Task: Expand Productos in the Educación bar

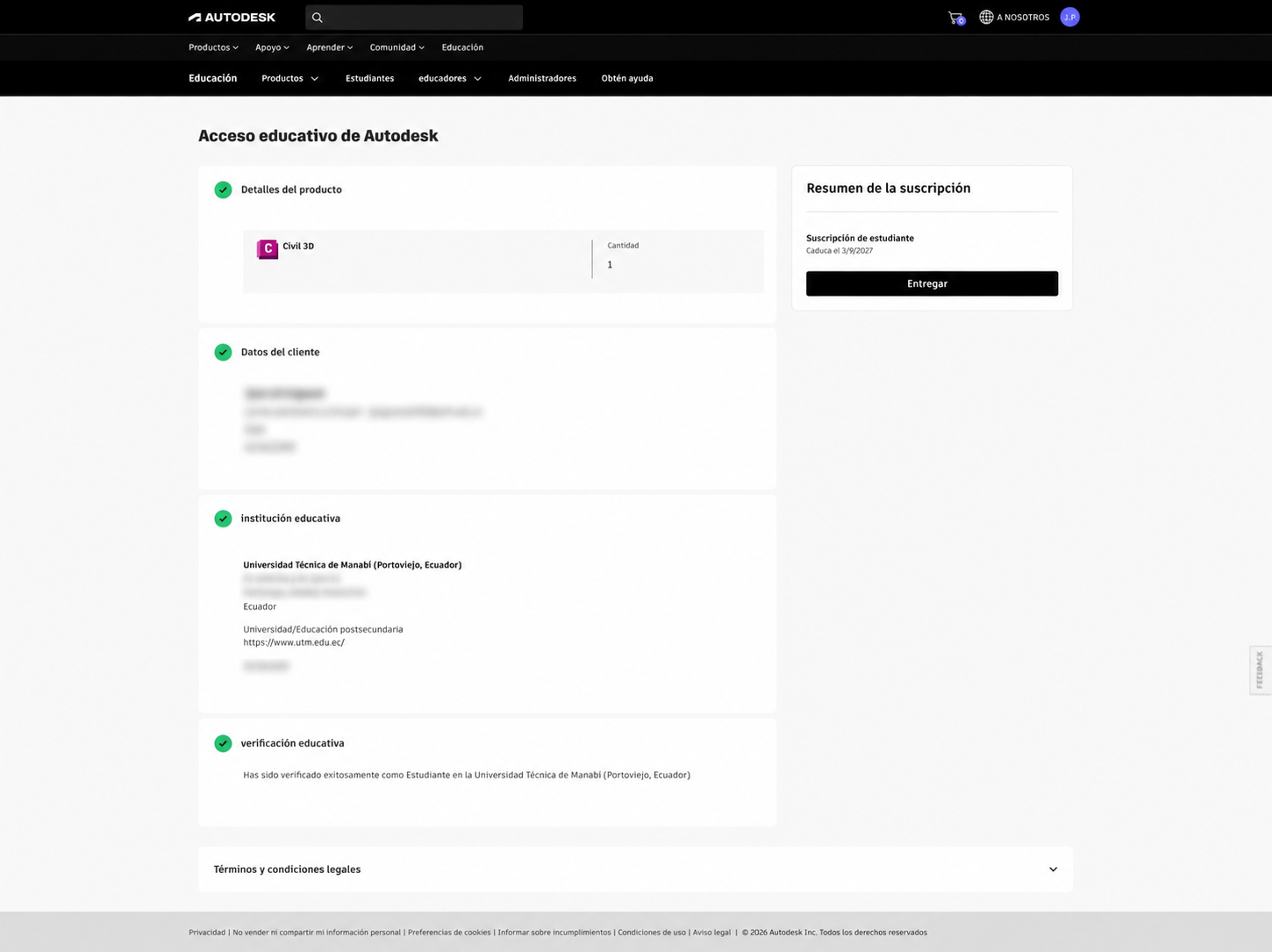Action: tap(290, 78)
